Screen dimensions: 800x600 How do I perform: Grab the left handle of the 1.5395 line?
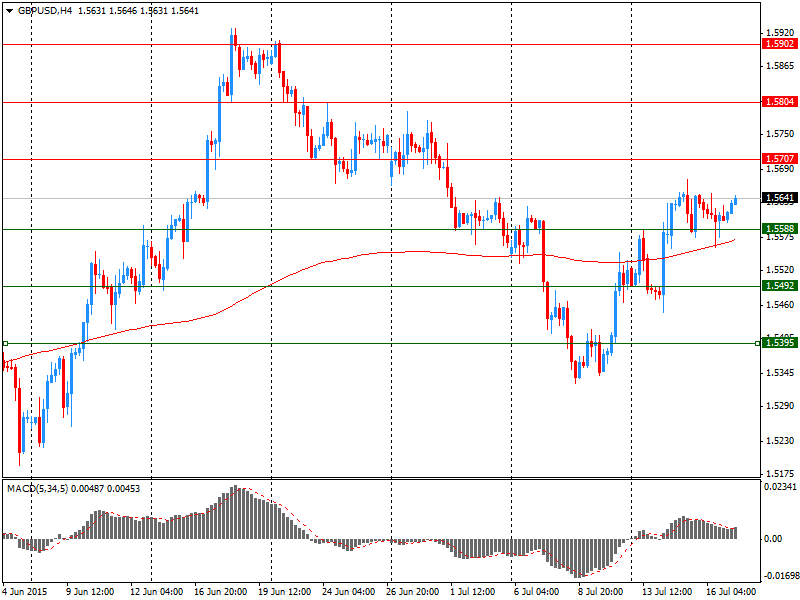5,343
